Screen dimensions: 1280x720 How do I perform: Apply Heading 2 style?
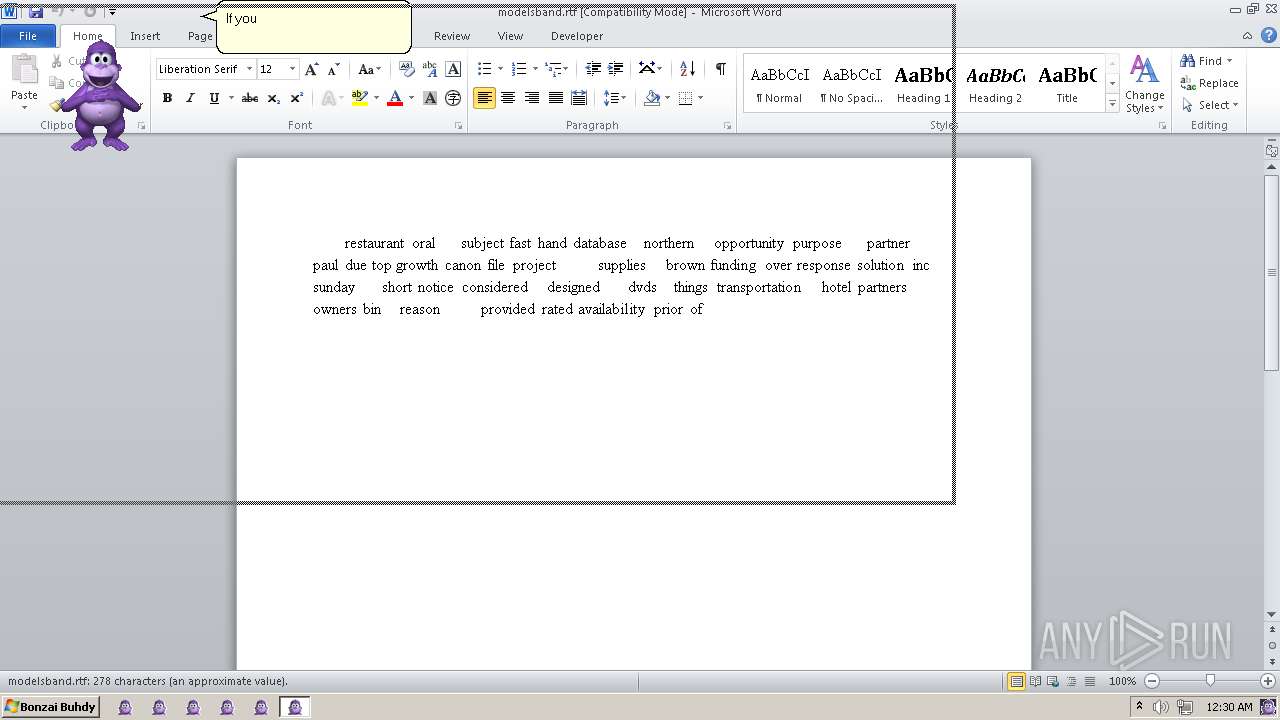coord(995,84)
